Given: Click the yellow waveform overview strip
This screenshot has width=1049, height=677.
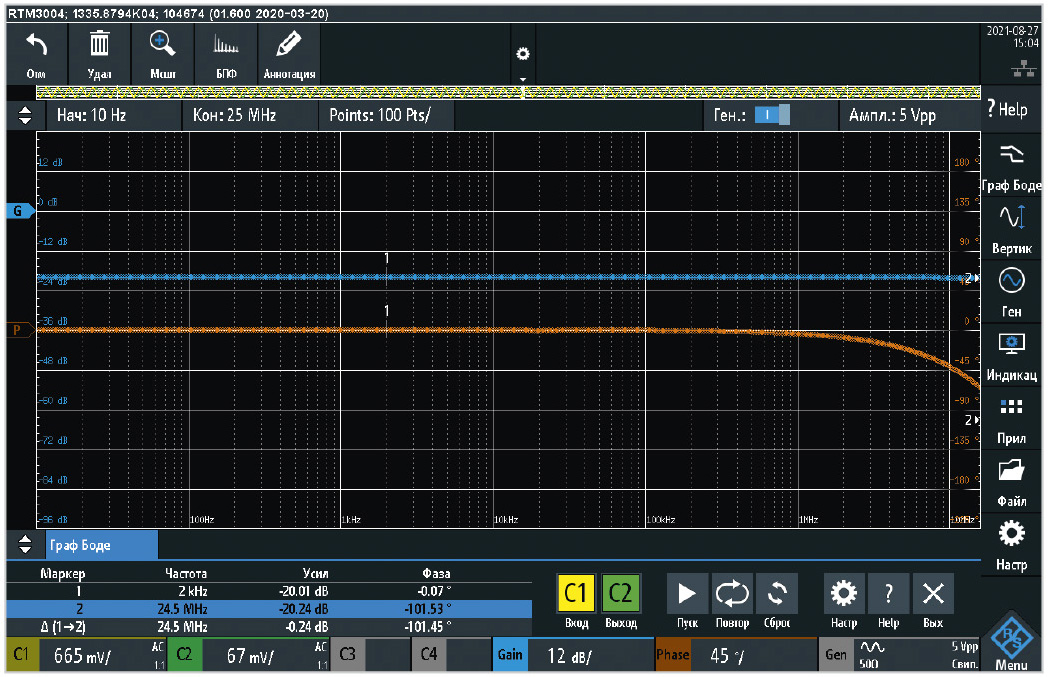Looking at the screenshot, I should tap(508, 92).
